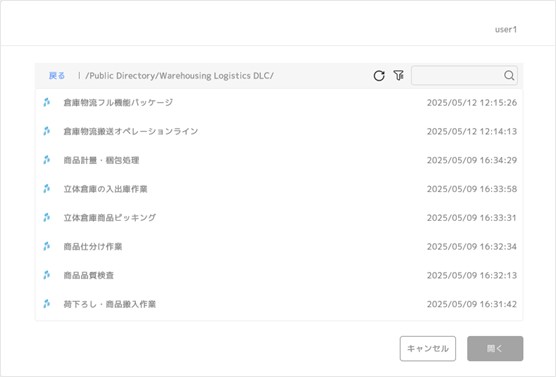
Task: Click the /Public Directory/Warehousing Logistics DLC/ path
Action: click(x=179, y=76)
